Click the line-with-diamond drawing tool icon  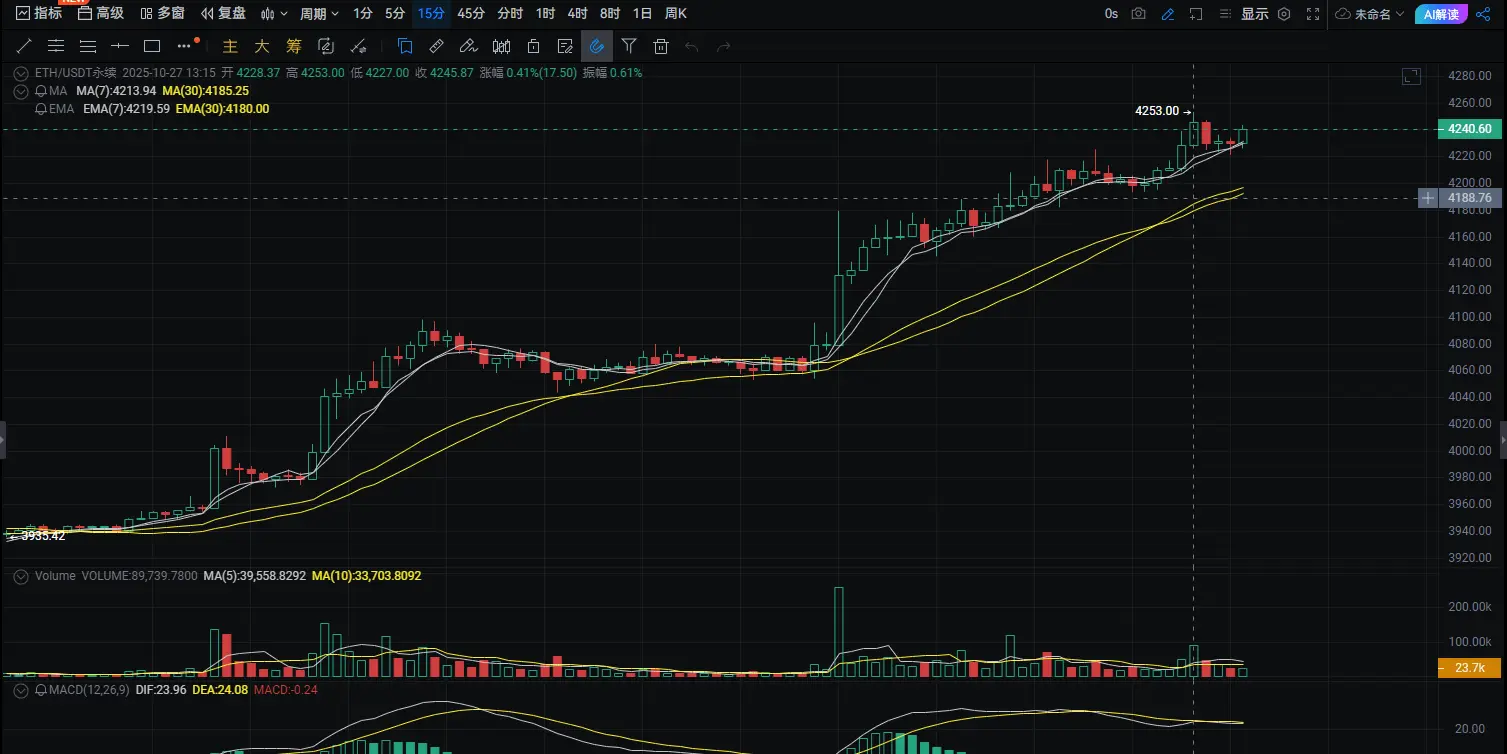[358, 46]
